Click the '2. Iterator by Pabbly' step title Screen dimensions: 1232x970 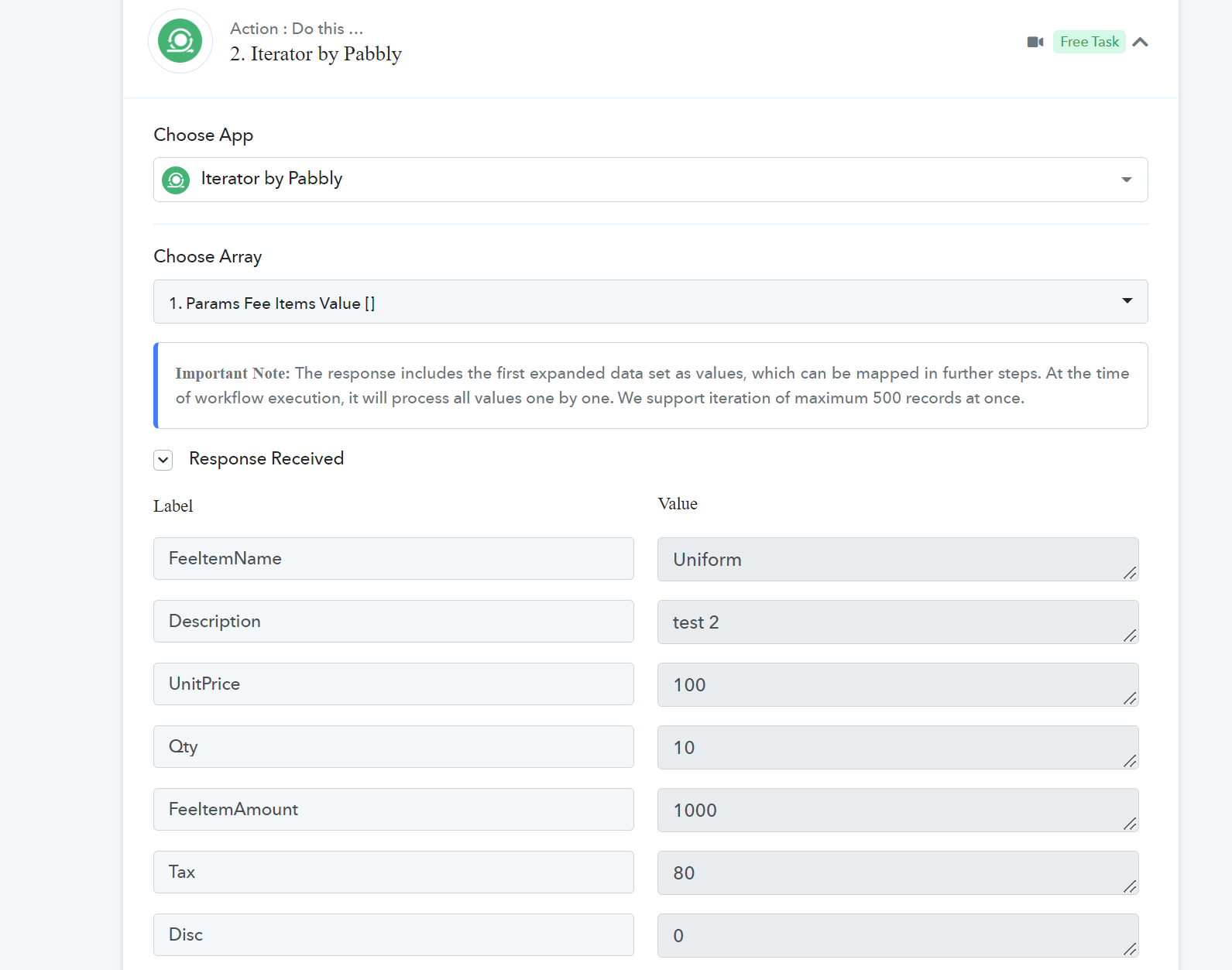pyautogui.click(x=316, y=54)
